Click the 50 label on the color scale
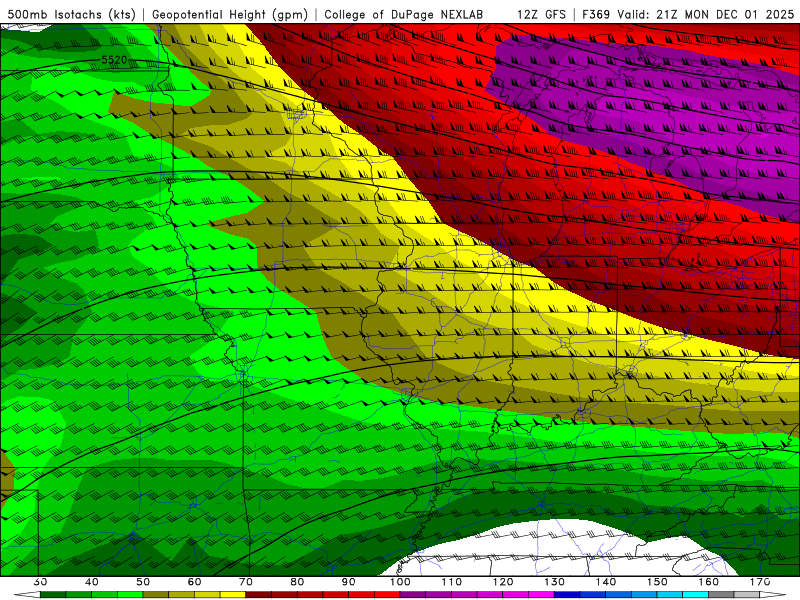Screen dimensions: 800x600 [143, 582]
